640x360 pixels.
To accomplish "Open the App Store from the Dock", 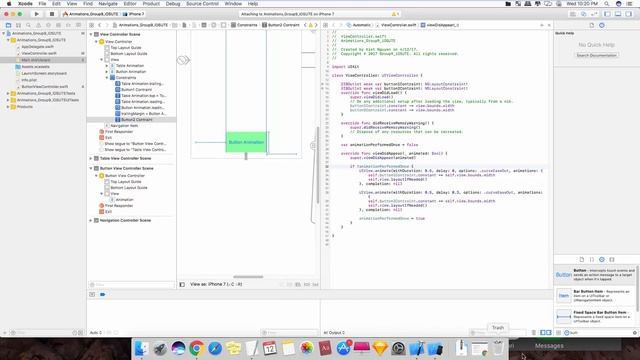I will coord(343,348).
